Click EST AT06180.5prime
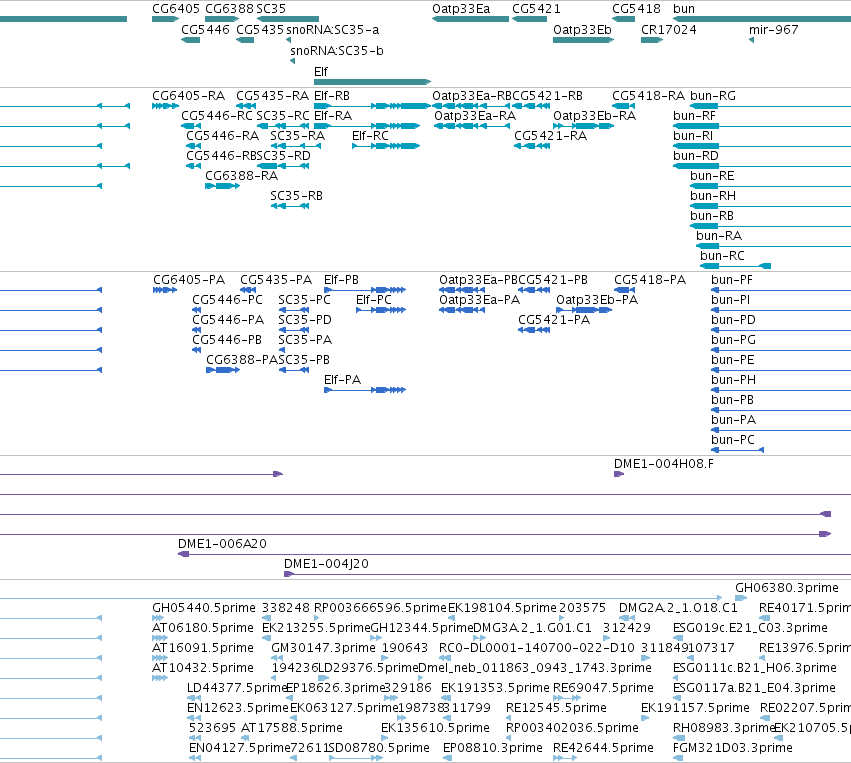The width and height of the screenshot is (851, 763). tap(160, 638)
